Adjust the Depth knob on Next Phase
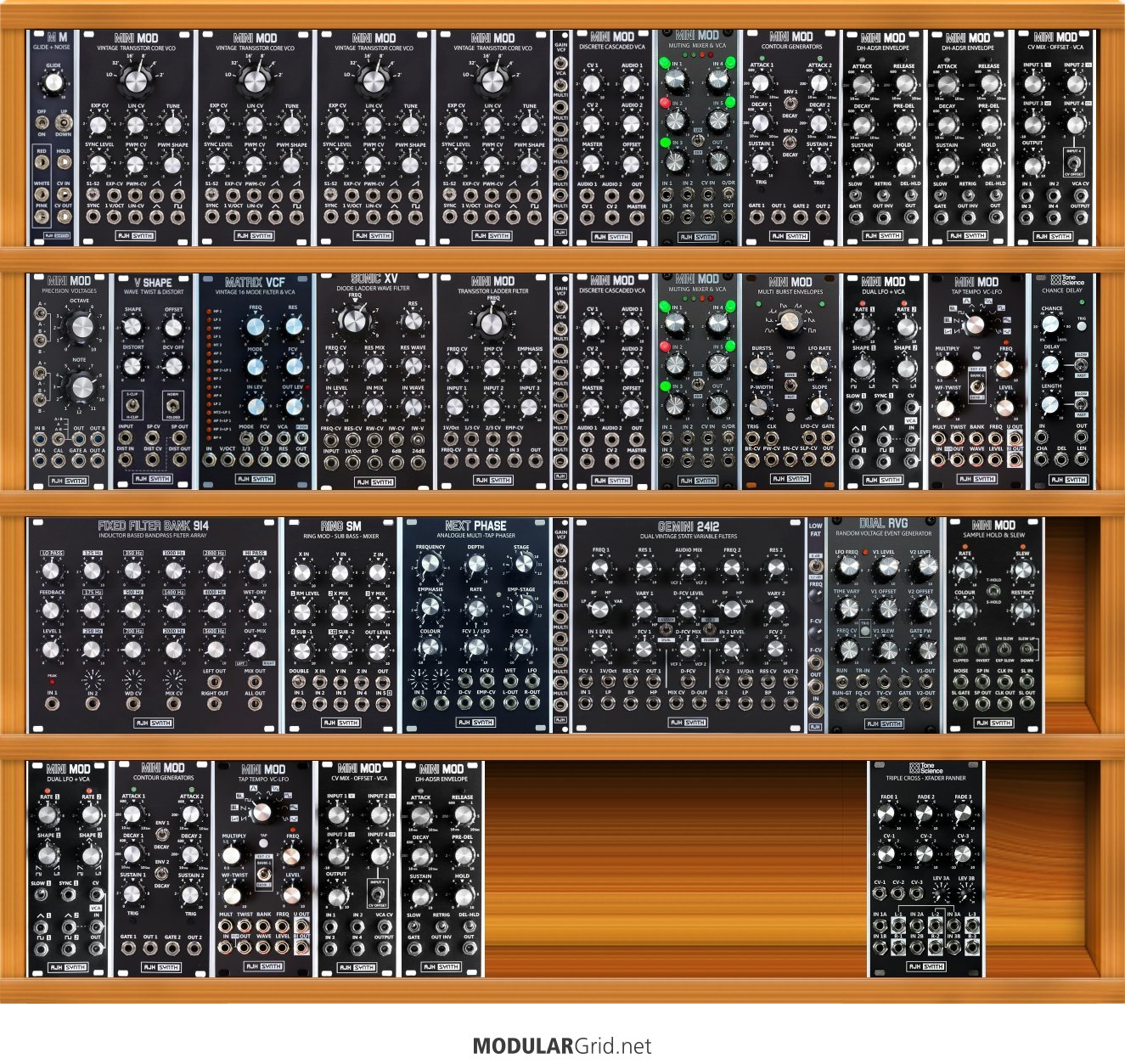 point(475,566)
